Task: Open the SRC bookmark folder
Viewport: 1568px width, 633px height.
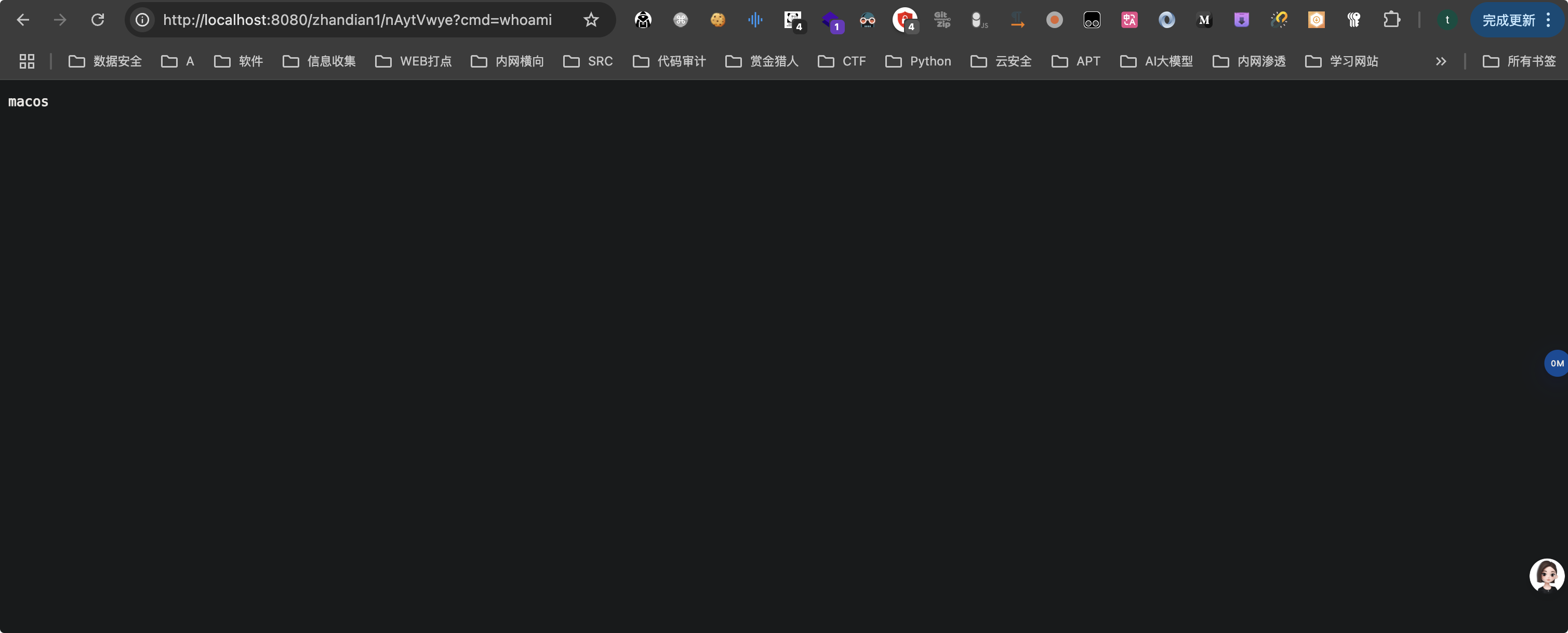Action: [x=589, y=61]
